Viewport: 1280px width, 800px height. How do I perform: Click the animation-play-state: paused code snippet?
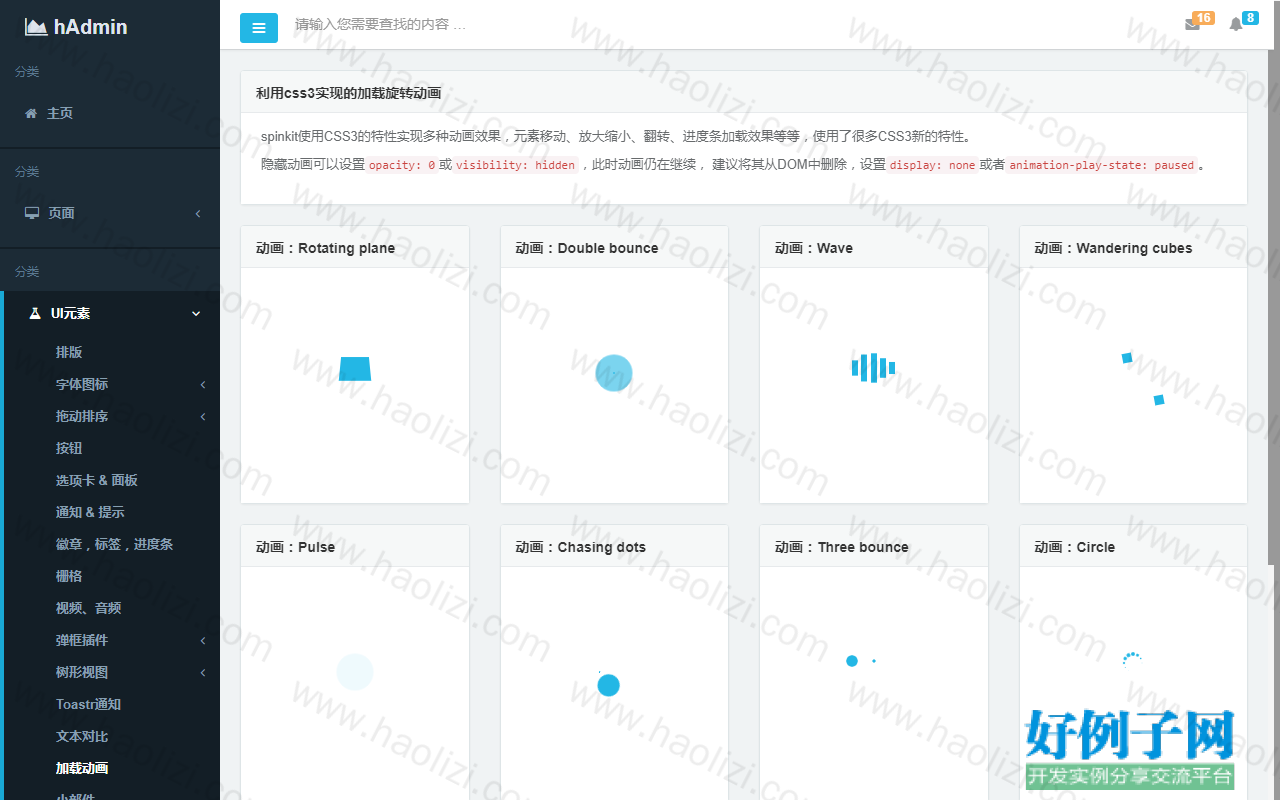pos(1102,165)
